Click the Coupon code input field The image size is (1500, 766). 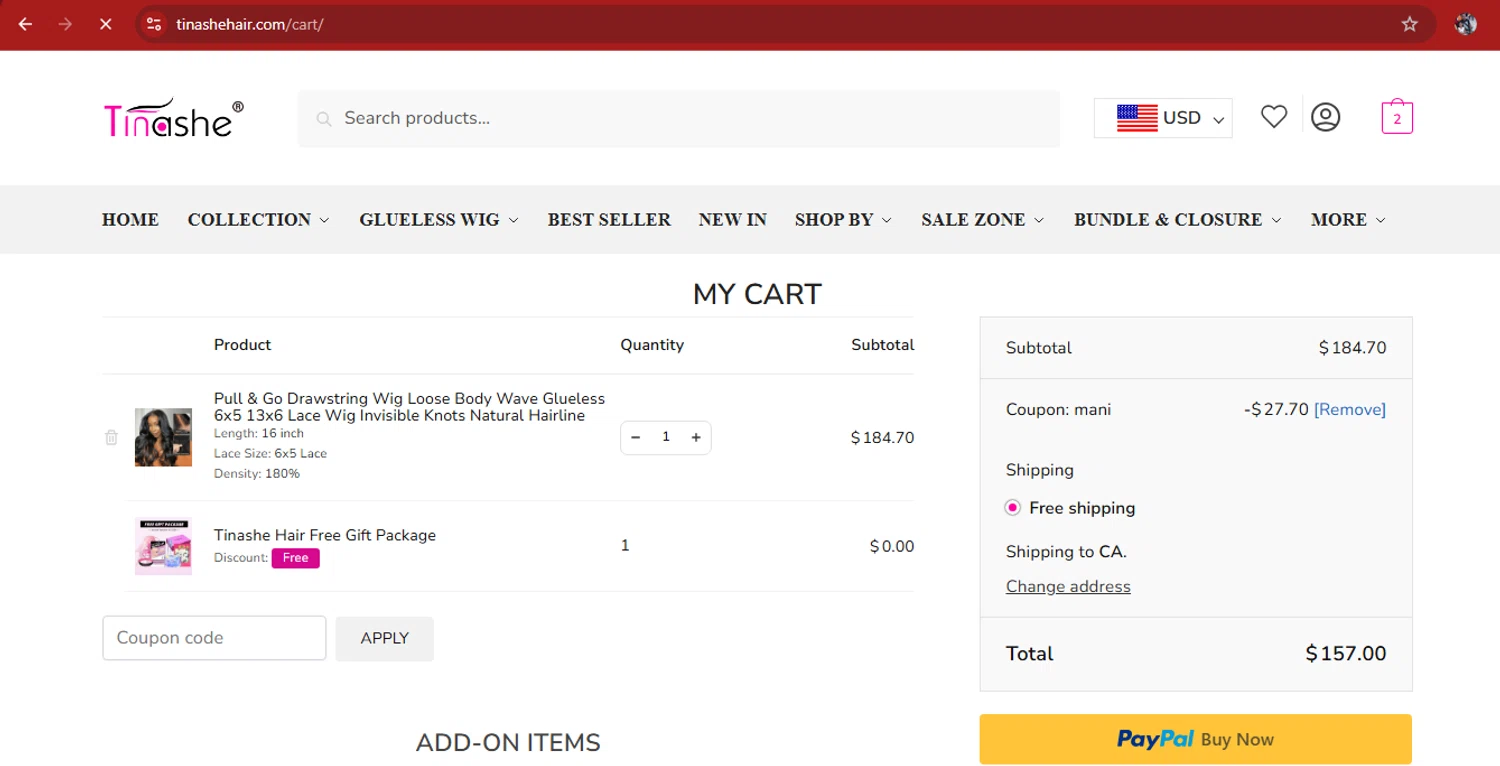point(214,638)
